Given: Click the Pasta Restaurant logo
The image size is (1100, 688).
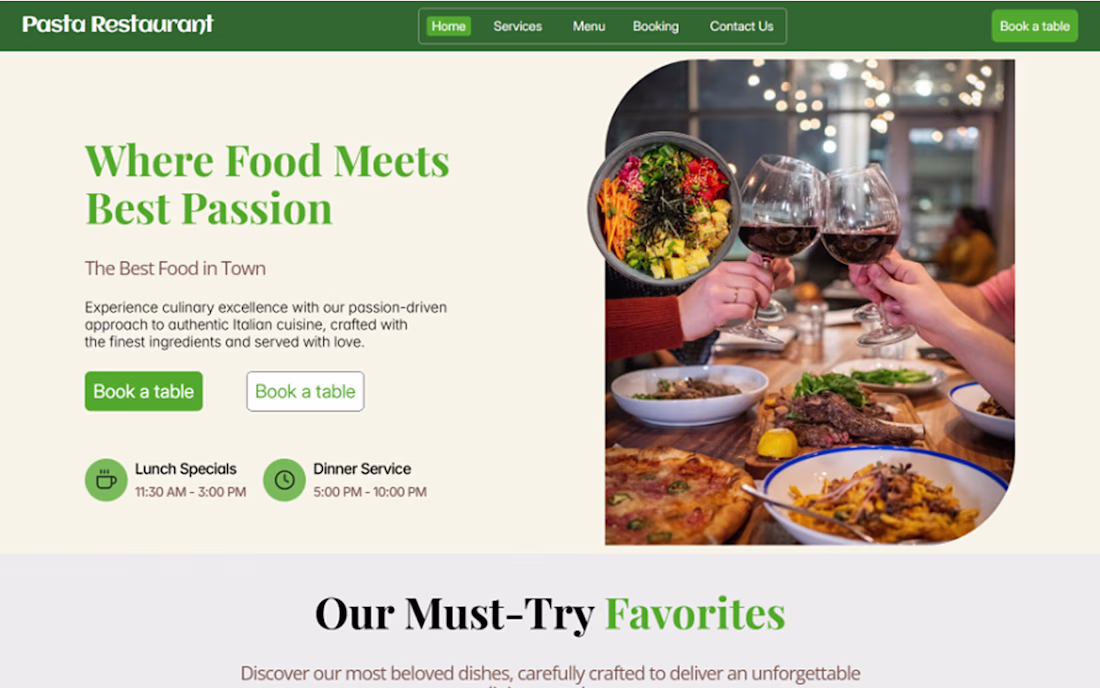Looking at the screenshot, I should [118, 25].
